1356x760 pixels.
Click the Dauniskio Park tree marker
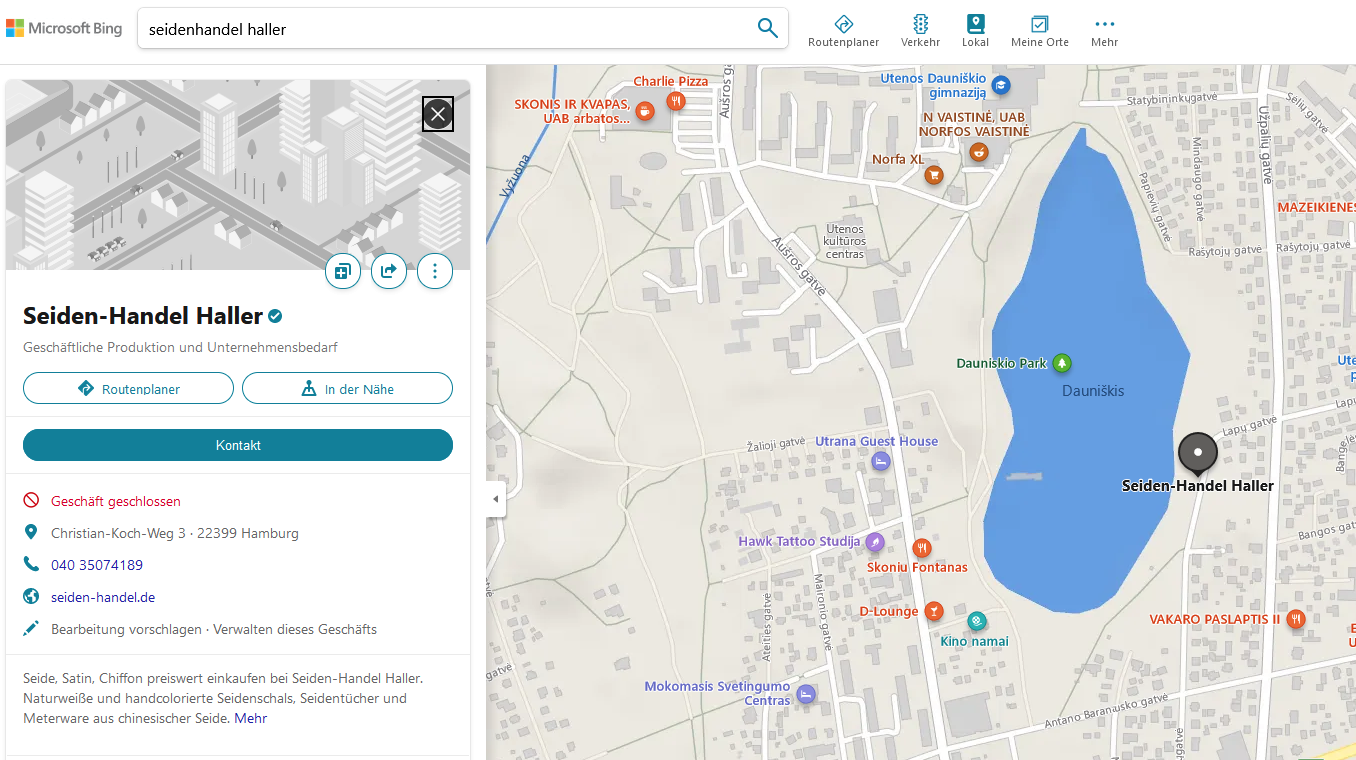click(x=1062, y=363)
